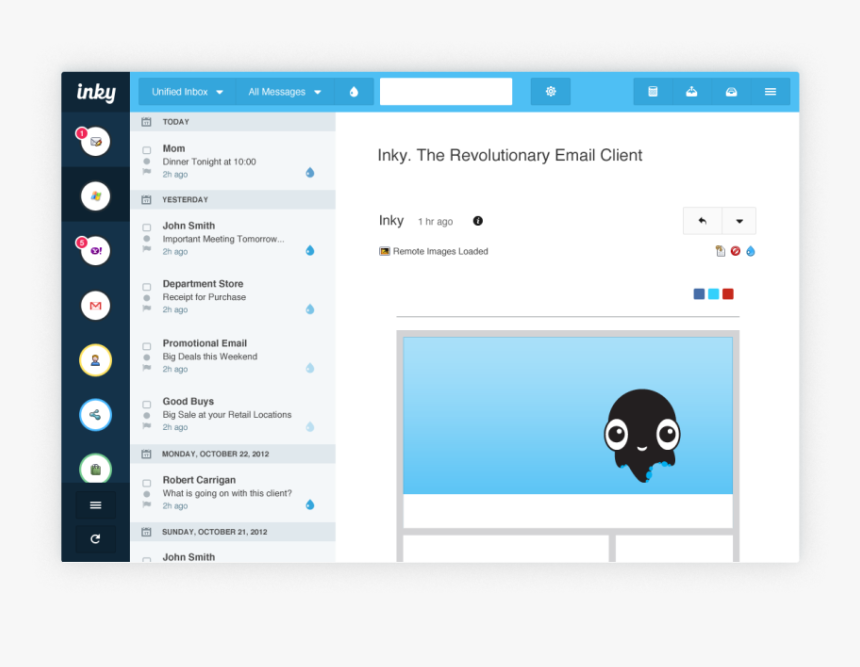This screenshot has height=667, width=860.
Task: Open the All Messages filter dropdown
Action: [x=285, y=92]
